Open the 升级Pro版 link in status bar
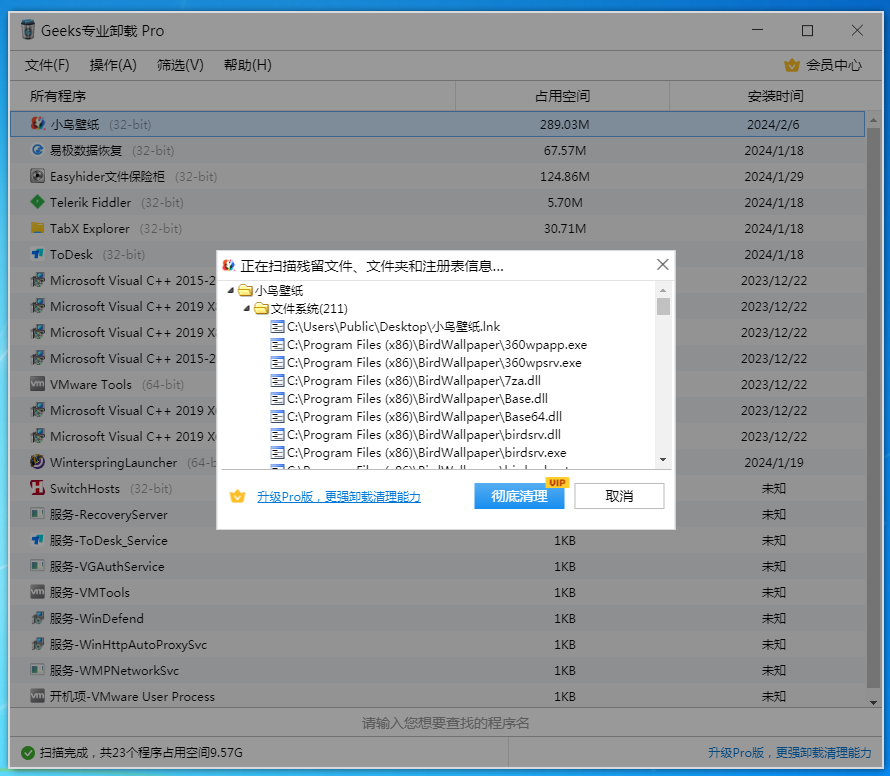 [x=790, y=753]
